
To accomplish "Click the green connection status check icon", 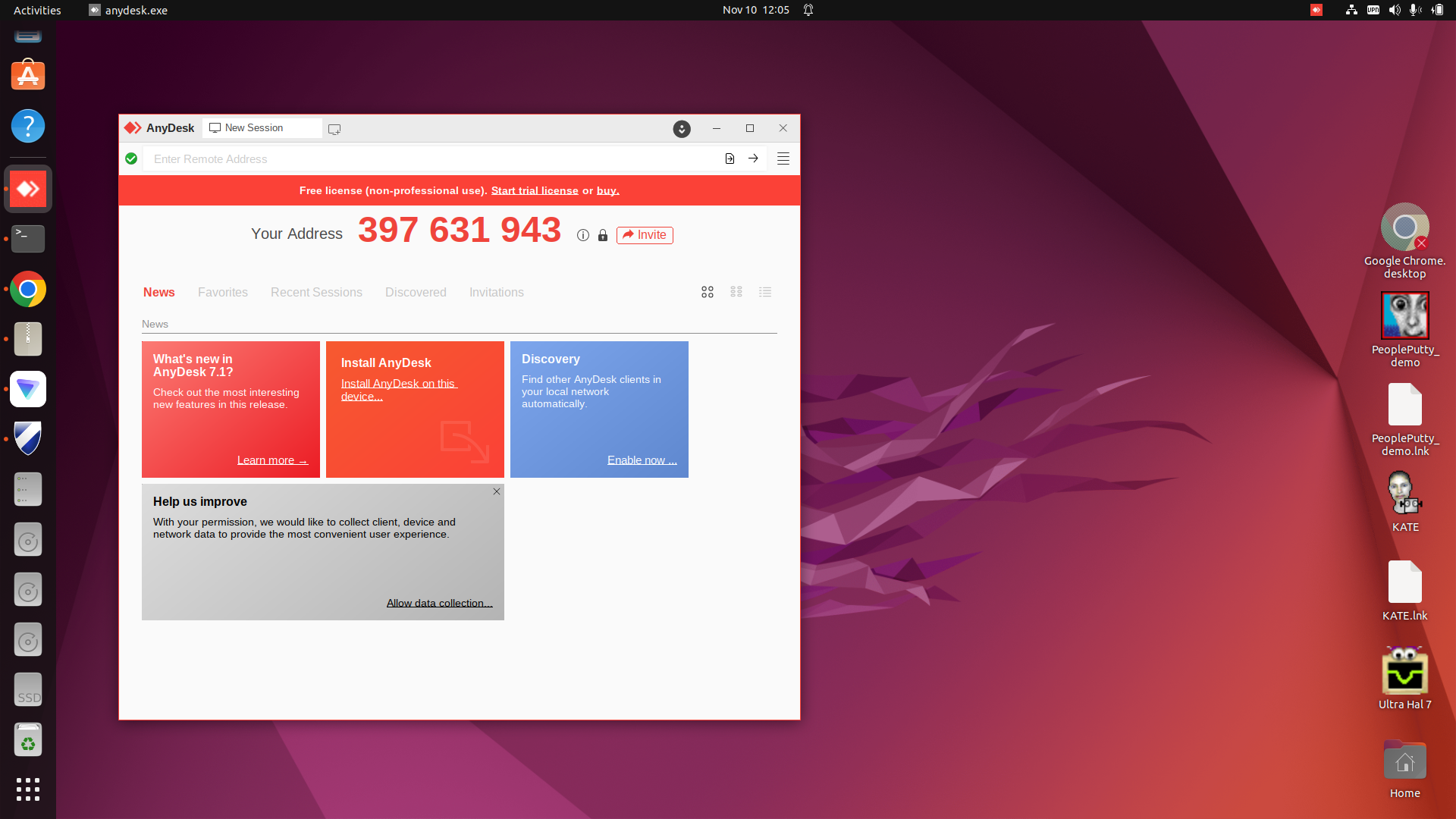I will (x=131, y=158).
